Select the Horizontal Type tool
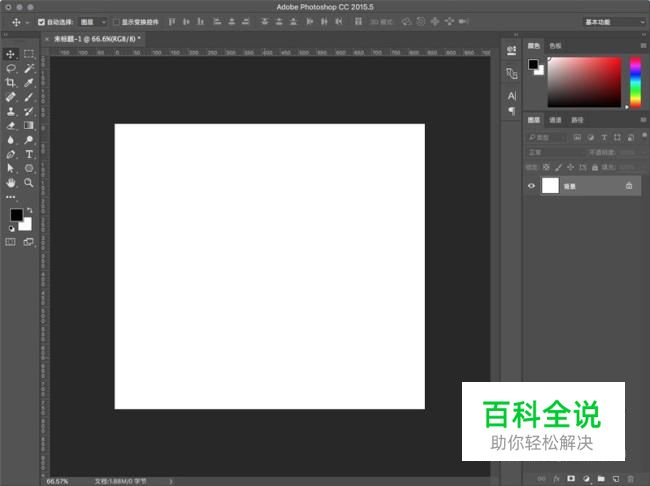Viewport: 650px width, 486px height. 29,155
